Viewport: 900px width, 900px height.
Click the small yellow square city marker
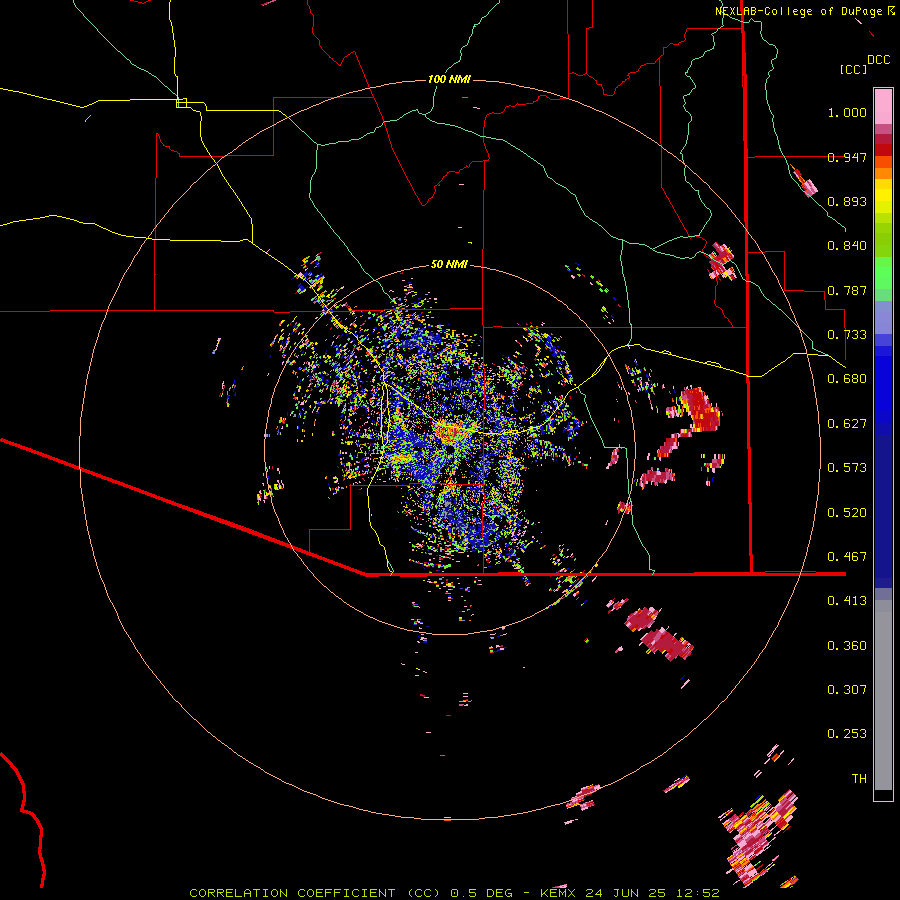181,103
